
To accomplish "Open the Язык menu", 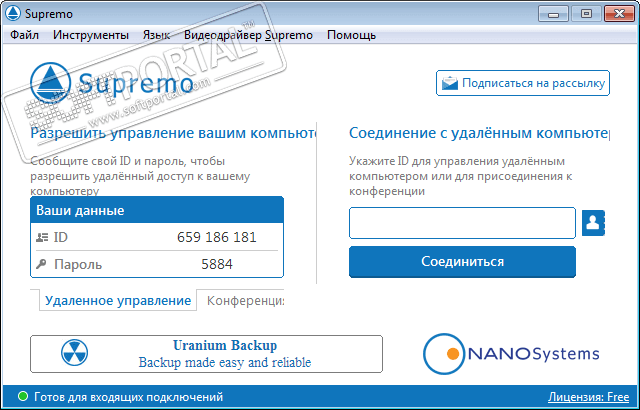I will click(x=156, y=35).
